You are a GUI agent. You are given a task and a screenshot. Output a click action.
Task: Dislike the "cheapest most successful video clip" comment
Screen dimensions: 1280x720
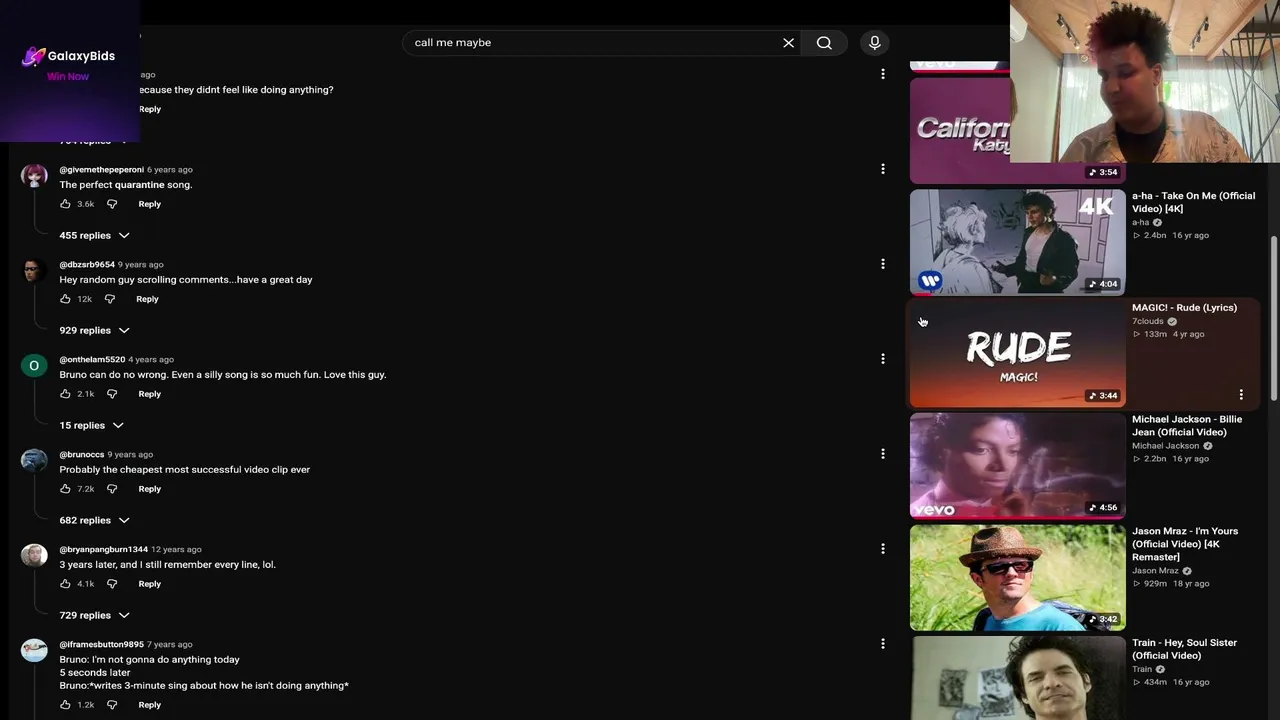click(x=112, y=489)
